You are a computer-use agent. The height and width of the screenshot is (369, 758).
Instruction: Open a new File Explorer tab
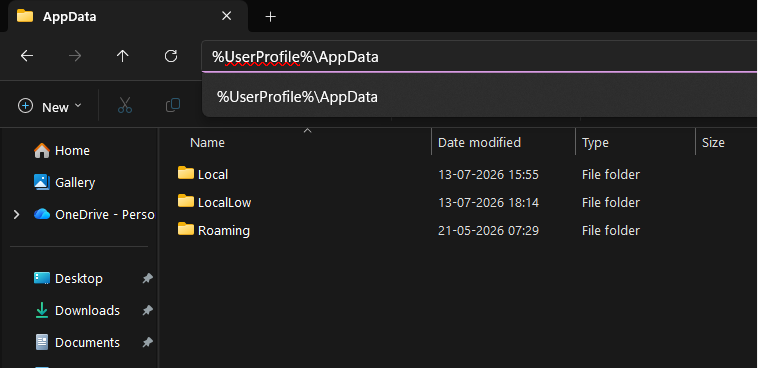click(x=271, y=17)
